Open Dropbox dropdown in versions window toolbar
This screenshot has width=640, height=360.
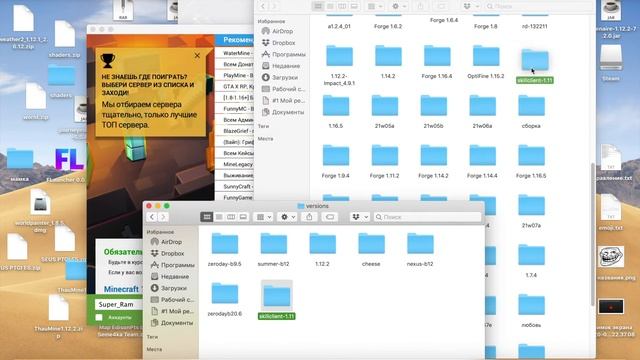tap(360, 217)
